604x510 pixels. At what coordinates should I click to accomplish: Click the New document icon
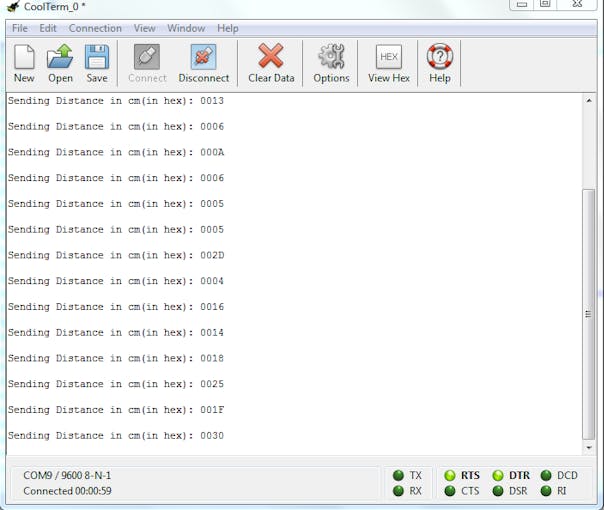(24, 57)
